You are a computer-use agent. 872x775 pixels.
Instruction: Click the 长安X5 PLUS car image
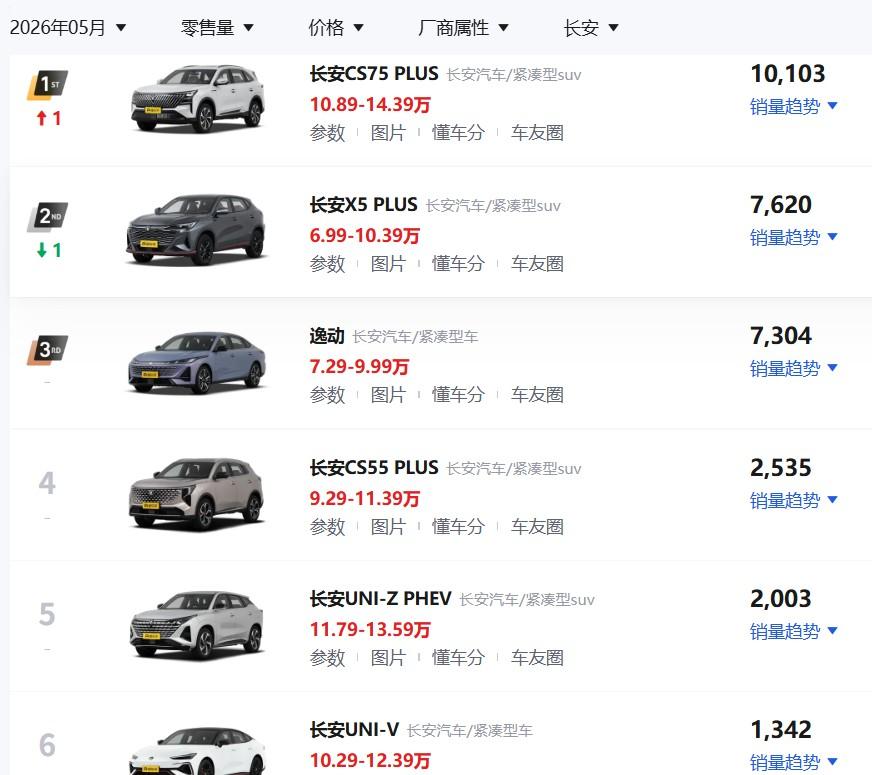[x=196, y=230]
